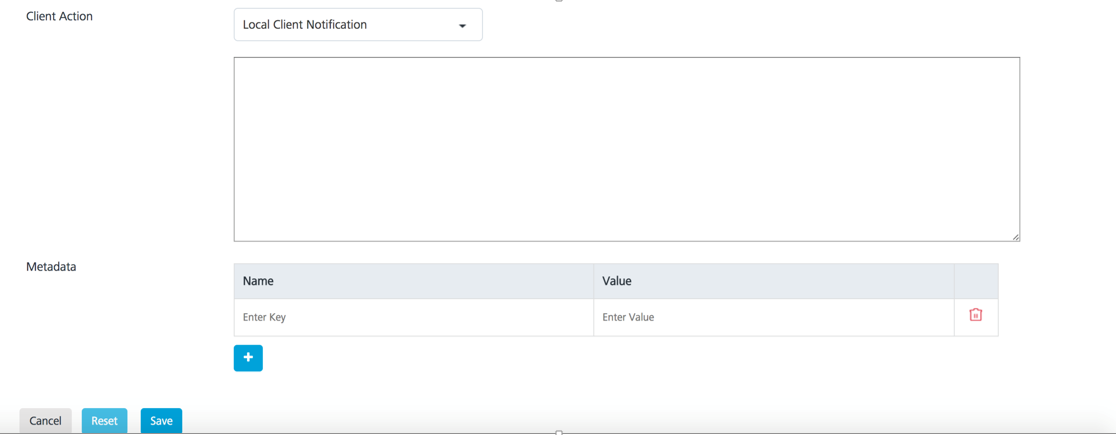The height and width of the screenshot is (435, 1116).
Task: Focus the large notification message text area
Action: (626, 149)
